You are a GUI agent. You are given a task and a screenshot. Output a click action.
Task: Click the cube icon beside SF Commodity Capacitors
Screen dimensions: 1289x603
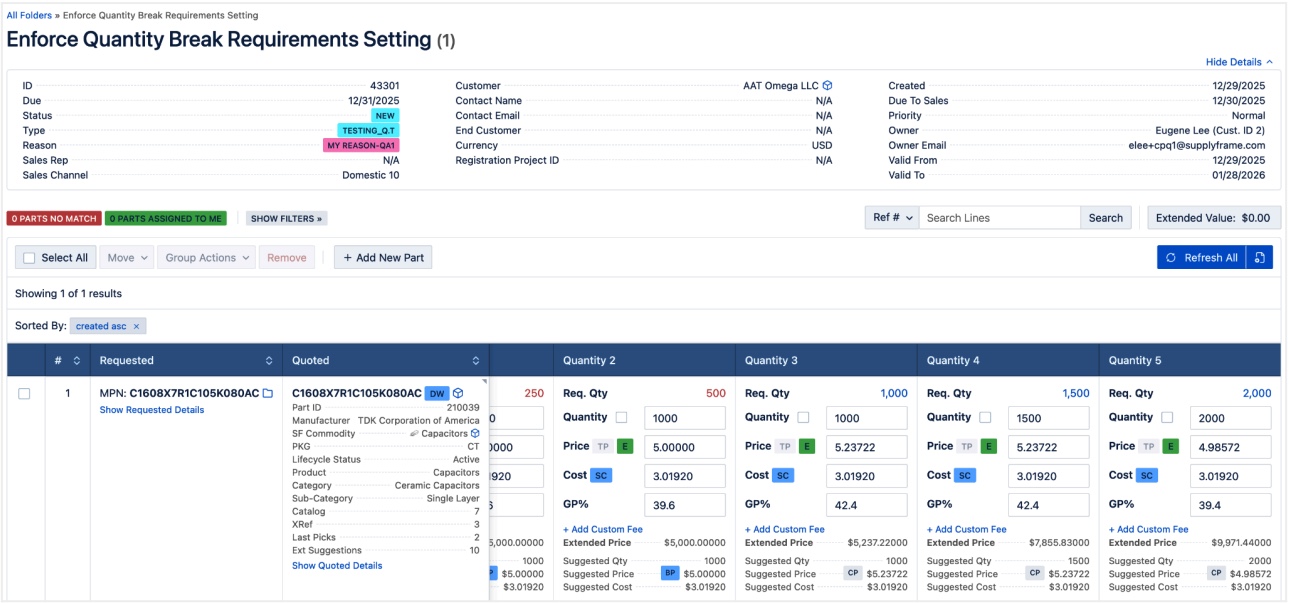[x=475, y=434]
